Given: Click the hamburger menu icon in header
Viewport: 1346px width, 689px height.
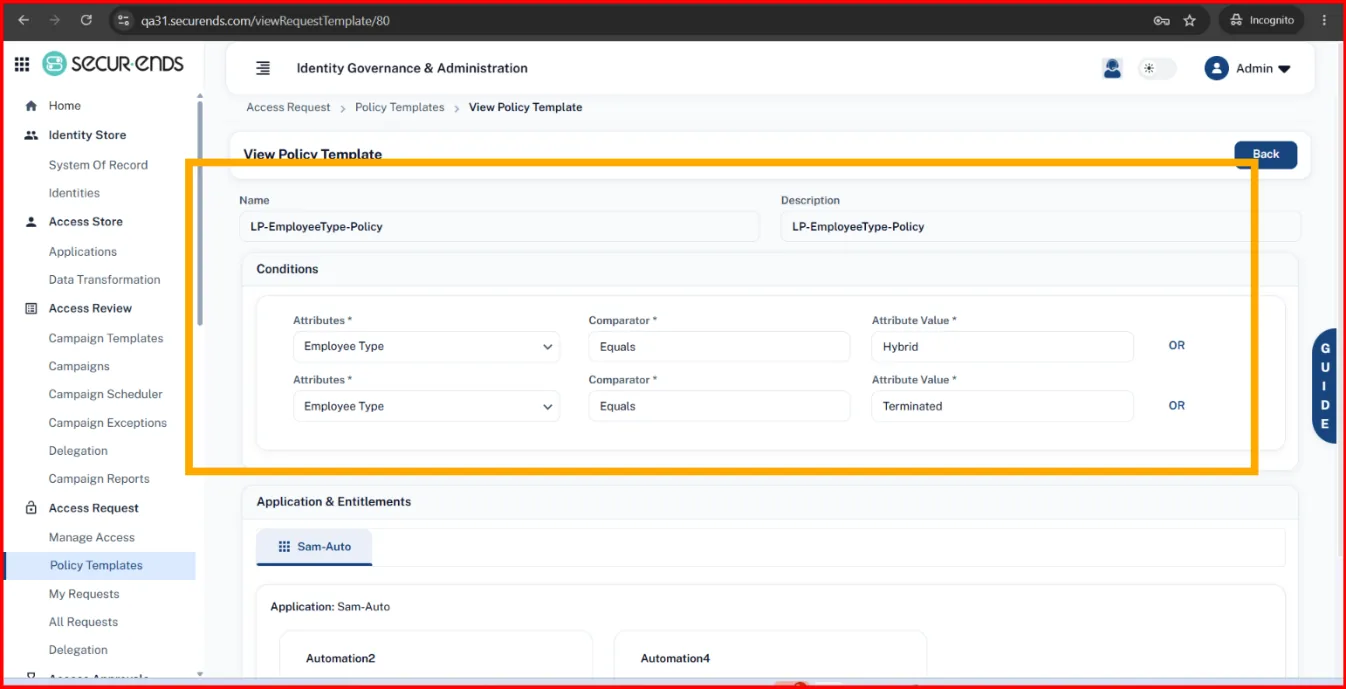Looking at the screenshot, I should (x=263, y=68).
